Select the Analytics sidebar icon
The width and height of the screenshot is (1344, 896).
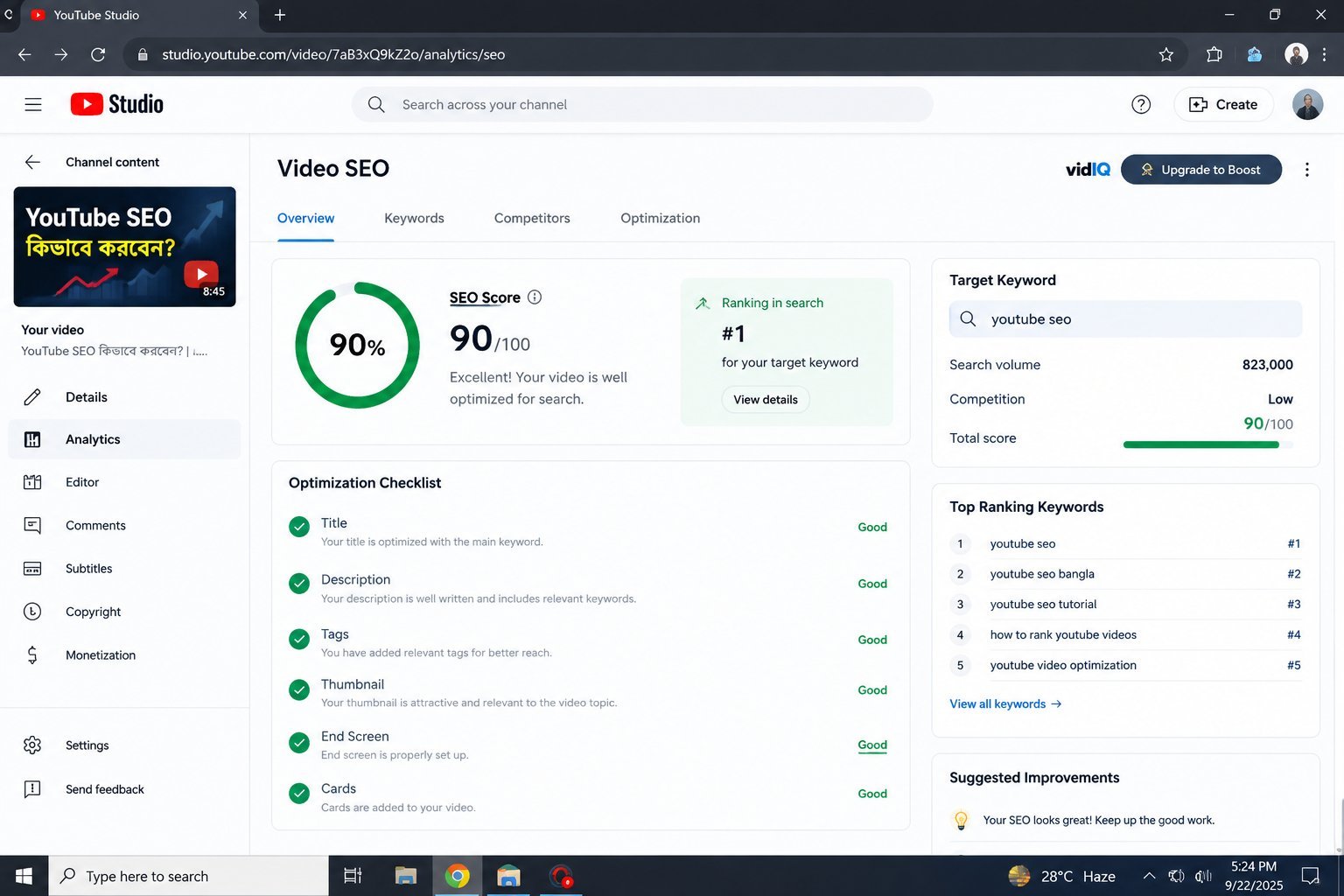32,439
